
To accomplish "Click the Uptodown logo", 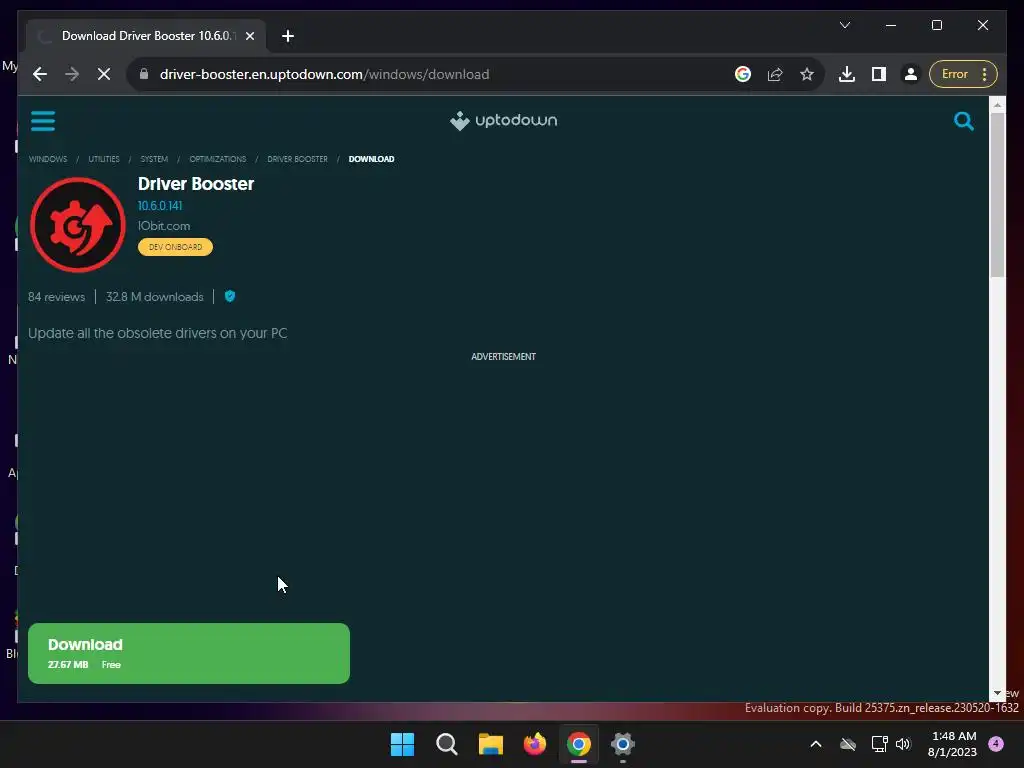I will pos(504,121).
